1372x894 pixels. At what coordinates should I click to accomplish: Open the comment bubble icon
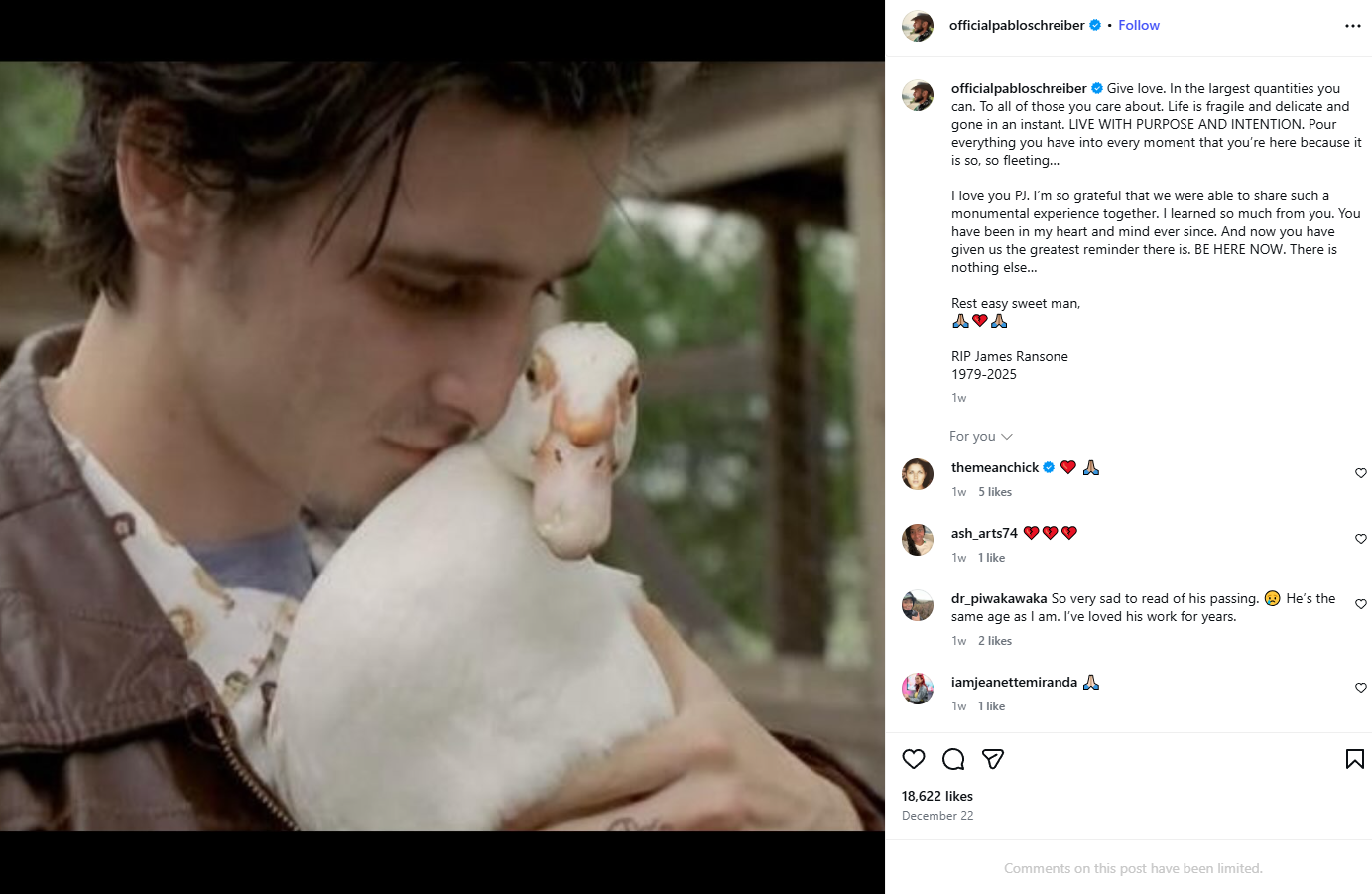(953, 759)
